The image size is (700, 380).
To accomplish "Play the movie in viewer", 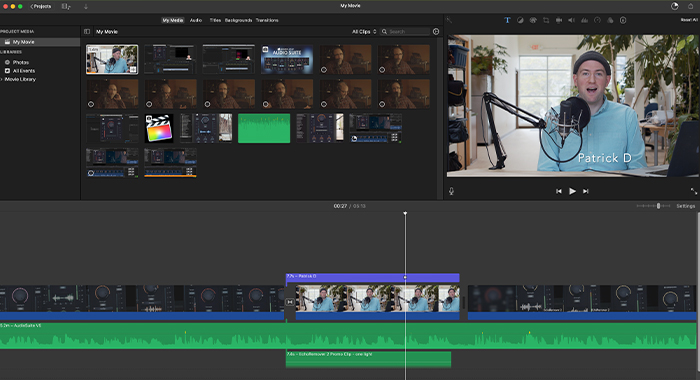I will pos(572,191).
